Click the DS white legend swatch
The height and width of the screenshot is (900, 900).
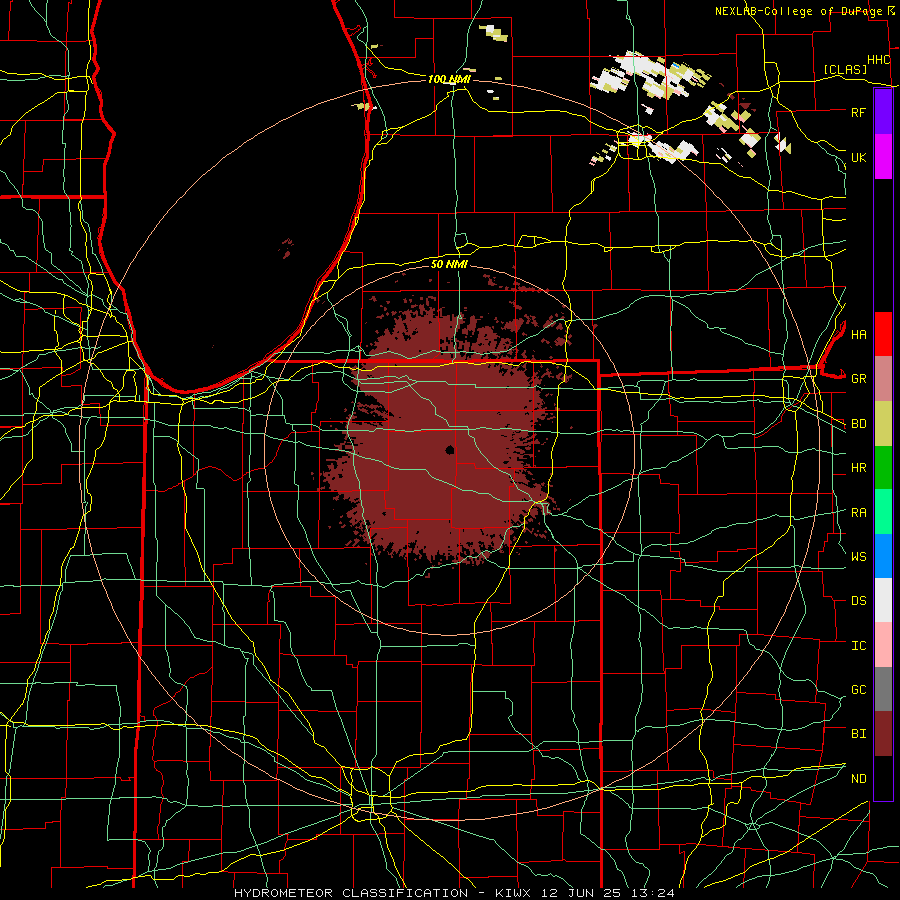pyautogui.click(x=883, y=600)
